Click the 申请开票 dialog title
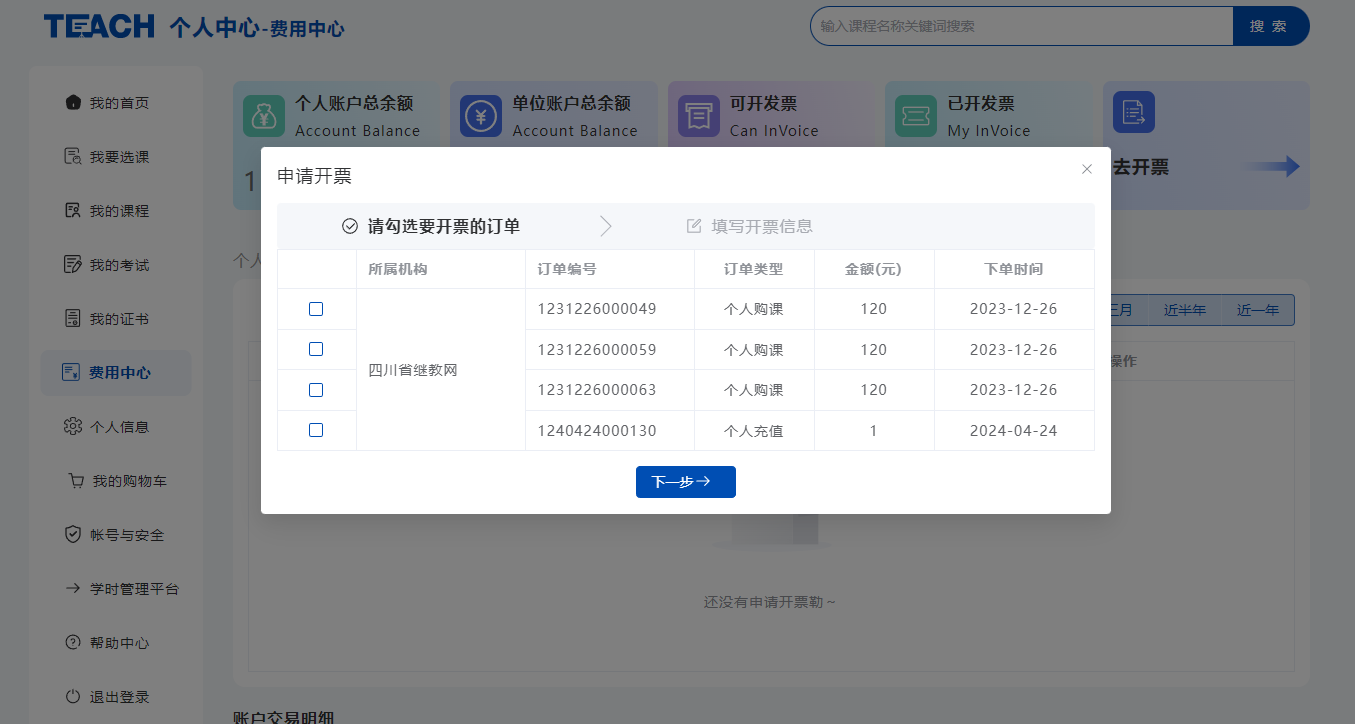The image size is (1355, 724). [x=314, y=177]
